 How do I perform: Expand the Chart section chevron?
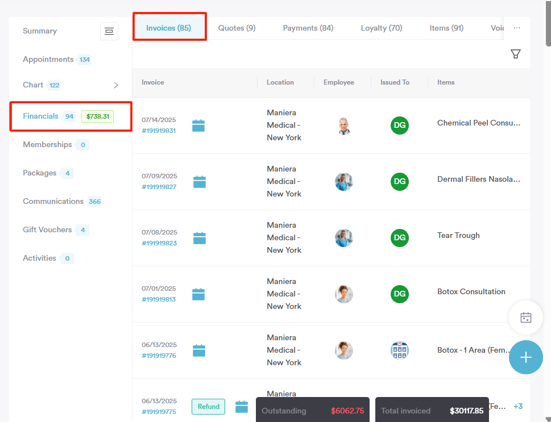pos(116,85)
